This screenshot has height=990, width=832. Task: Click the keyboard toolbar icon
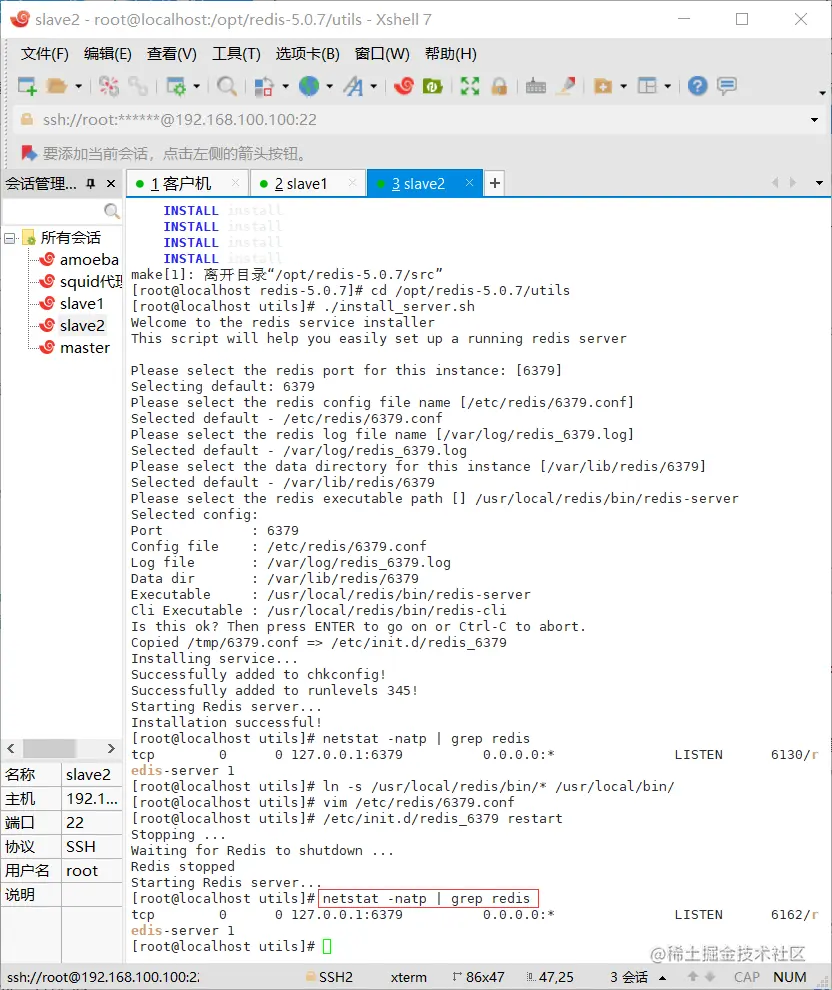[x=536, y=86]
